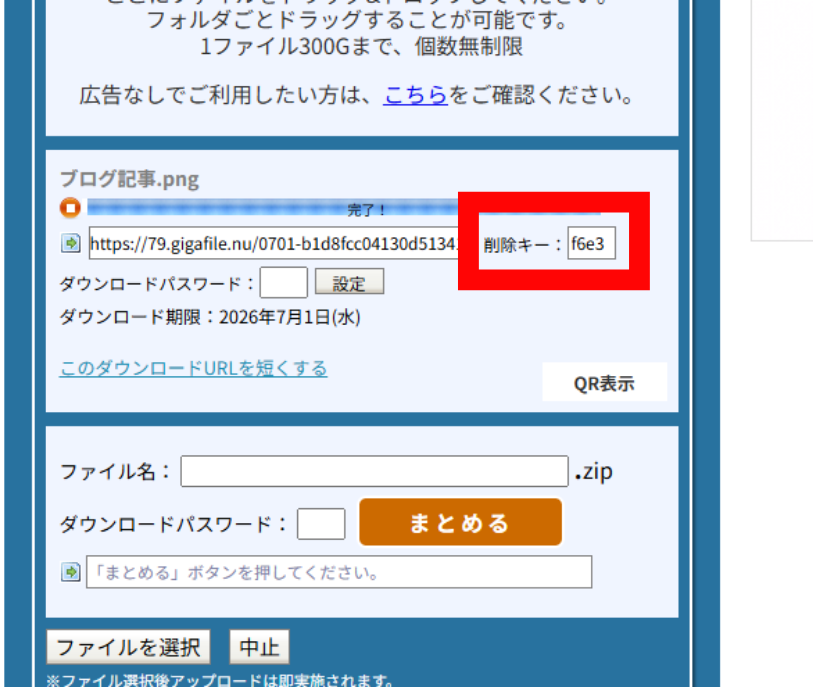814x687 pixels.
Task: Choose files with ファイルを選択 button
Action: tap(128, 647)
